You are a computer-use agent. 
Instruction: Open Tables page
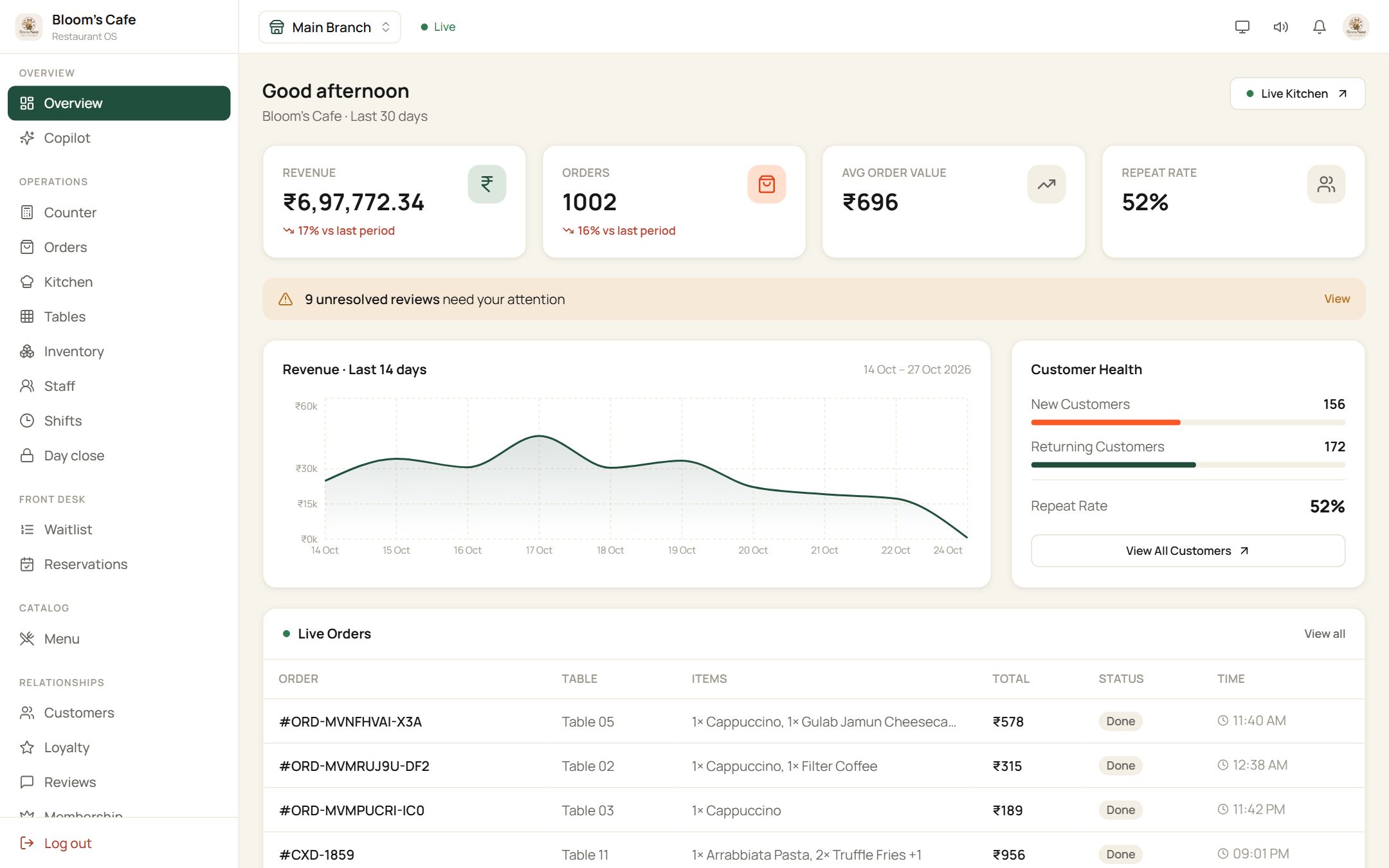pyautogui.click(x=119, y=317)
